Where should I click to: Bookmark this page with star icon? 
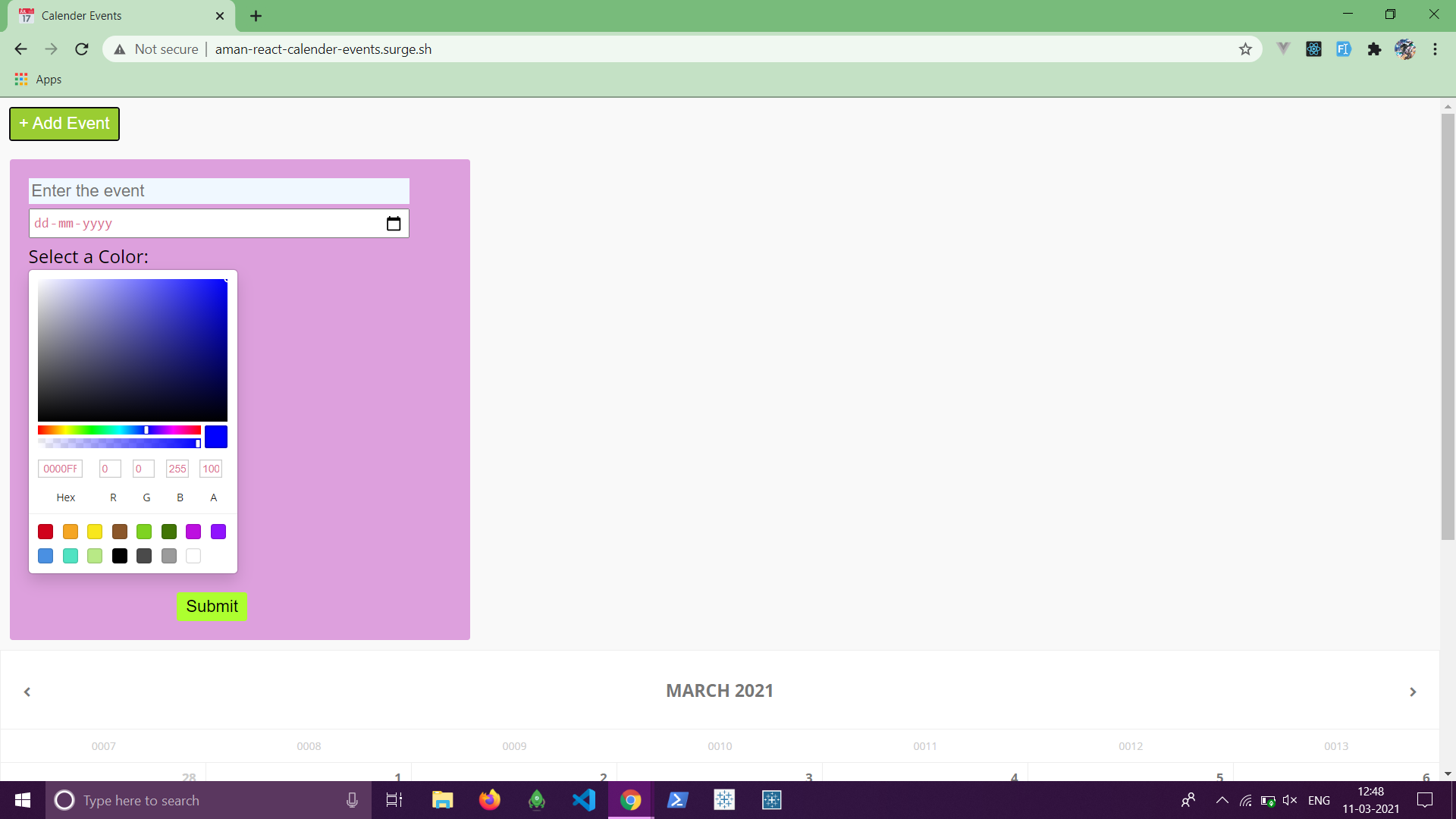(1245, 49)
